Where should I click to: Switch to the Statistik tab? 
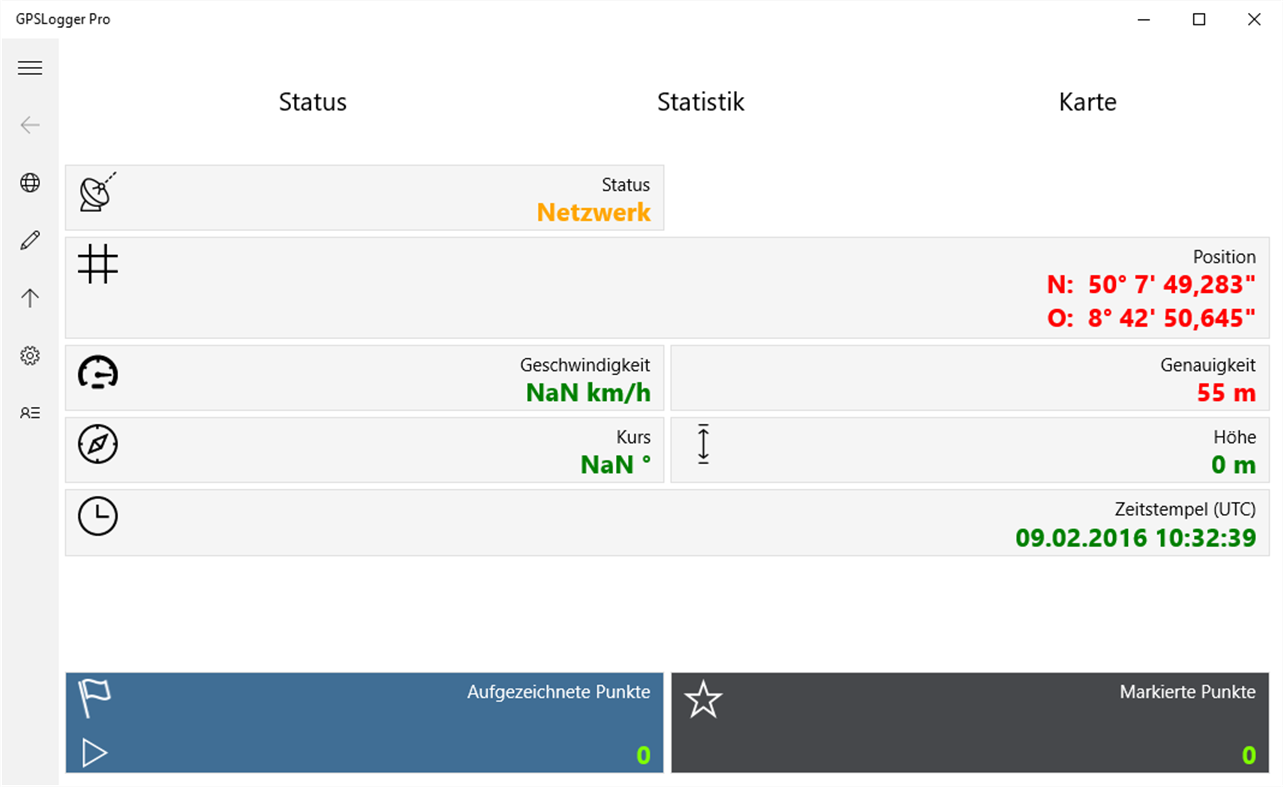[700, 102]
